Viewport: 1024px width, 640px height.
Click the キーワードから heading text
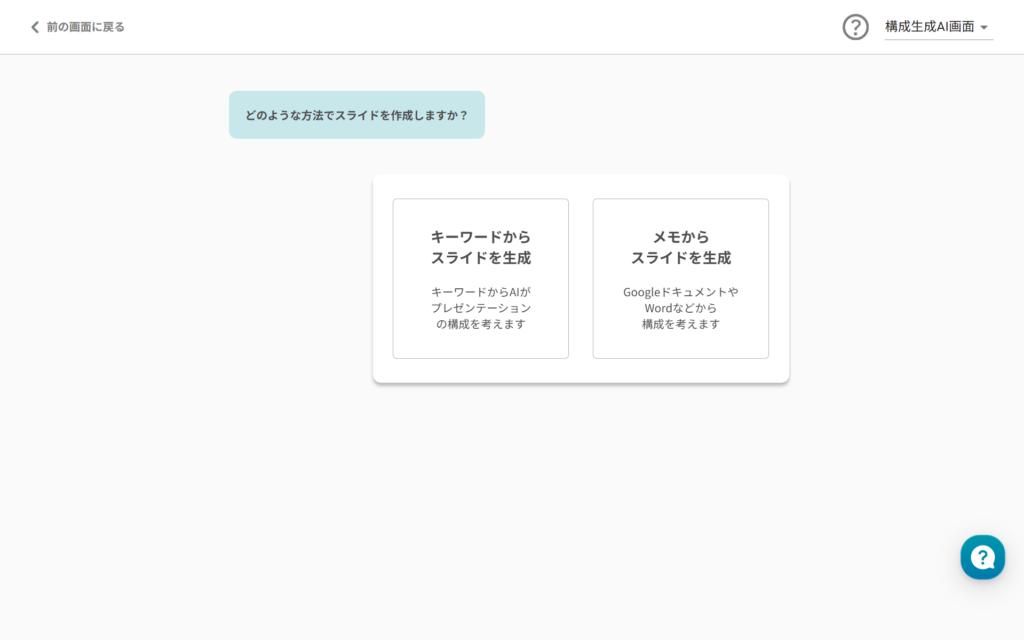480,237
